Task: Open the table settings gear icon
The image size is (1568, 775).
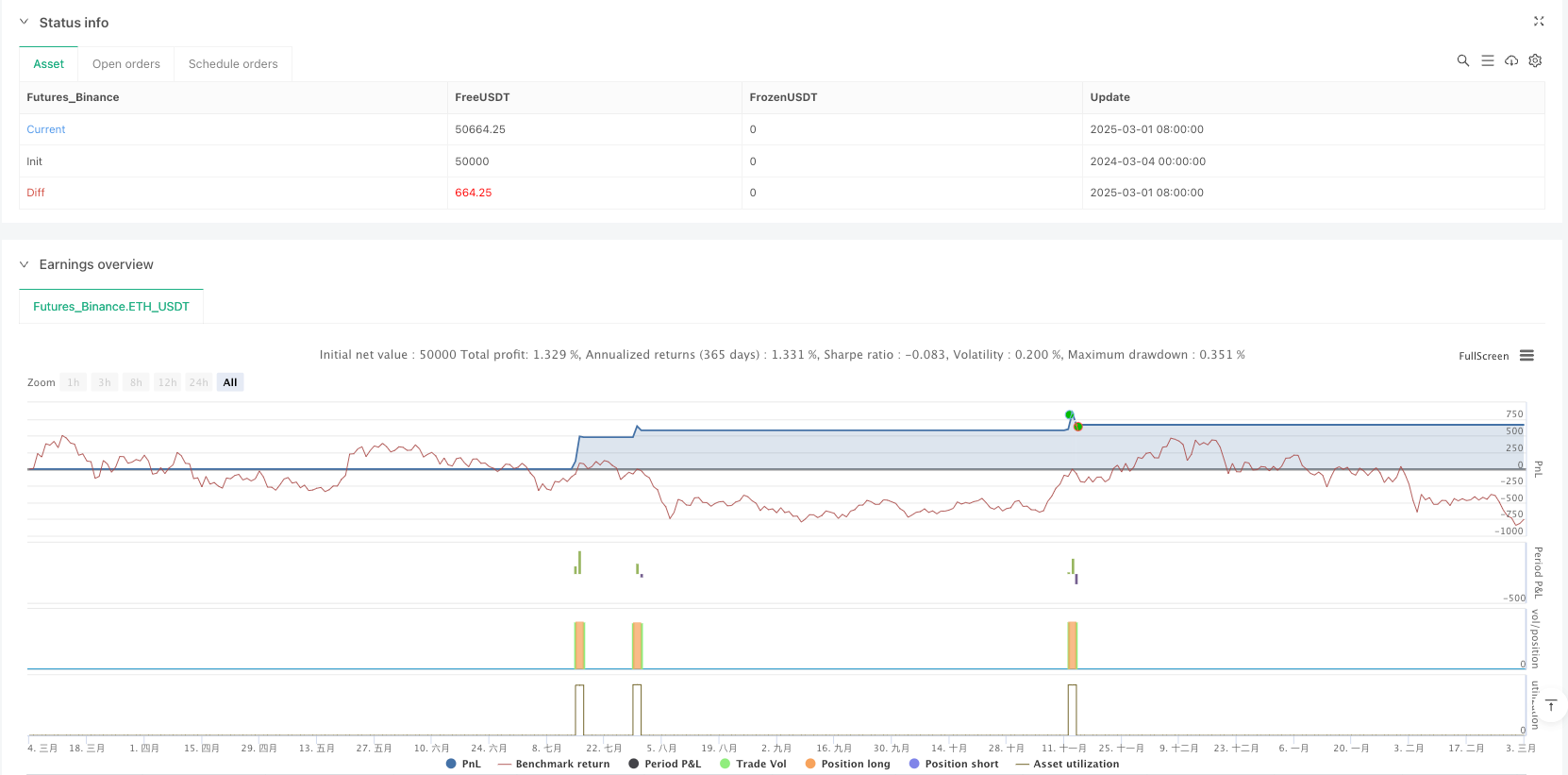Action: (x=1535, y=60)
